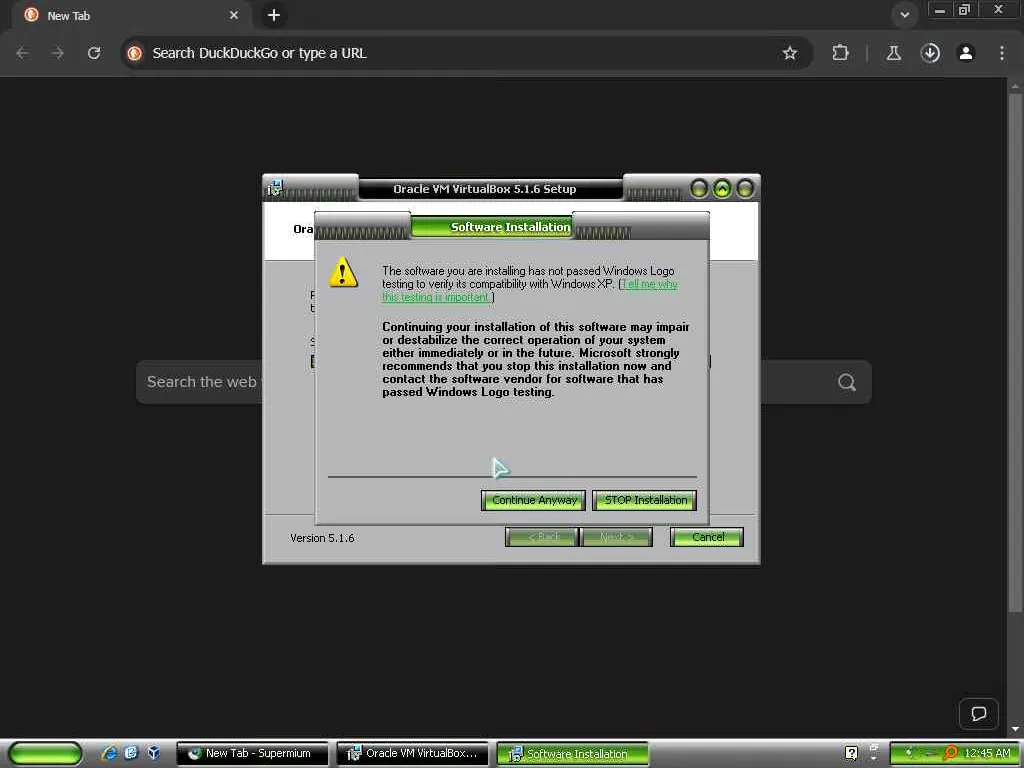This screenshot has height=768, width=1024.
Task: Open a new tab with plus button
Action: 274,15
